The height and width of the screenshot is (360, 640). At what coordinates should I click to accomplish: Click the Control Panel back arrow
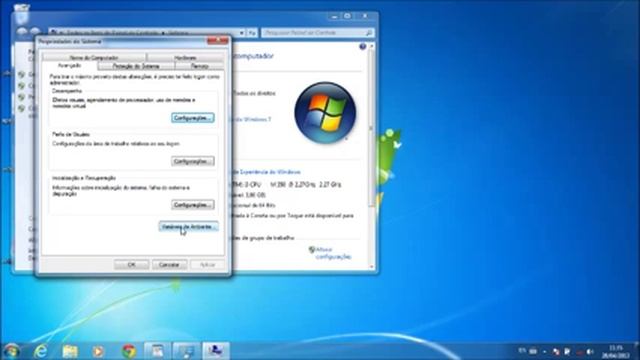[22, 32]
